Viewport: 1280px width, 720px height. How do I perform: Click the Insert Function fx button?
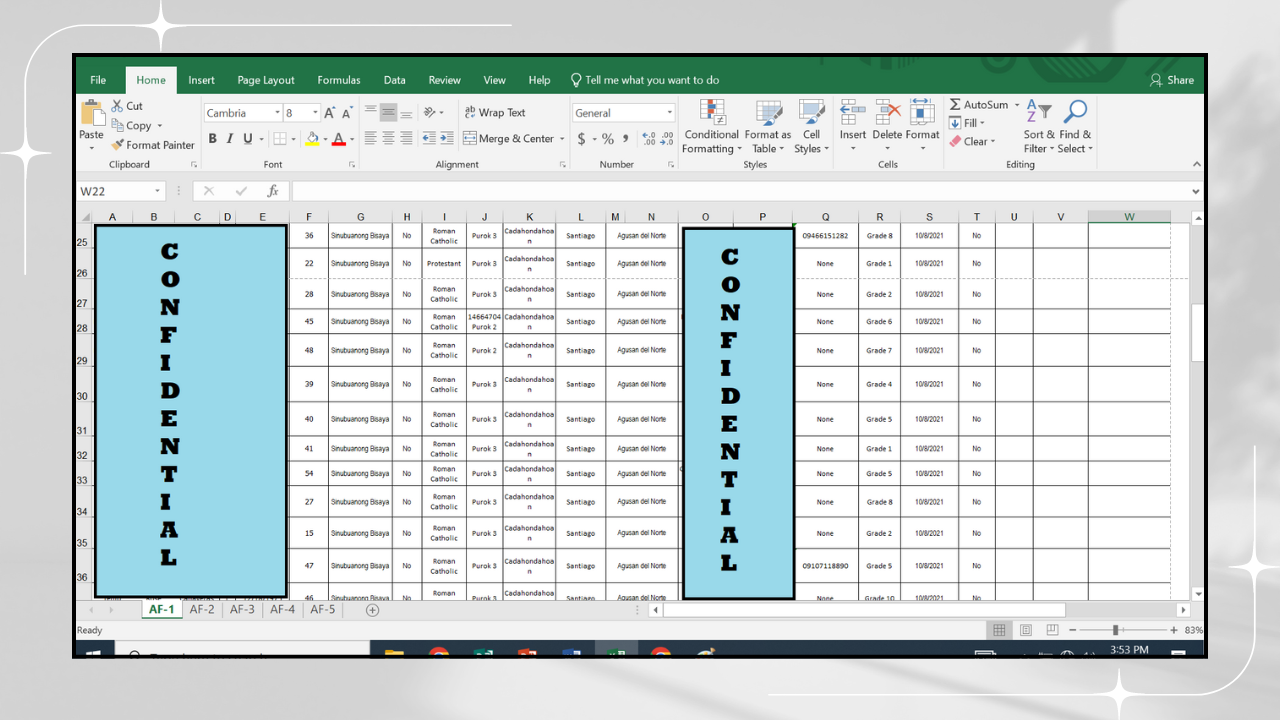[272, 191]
